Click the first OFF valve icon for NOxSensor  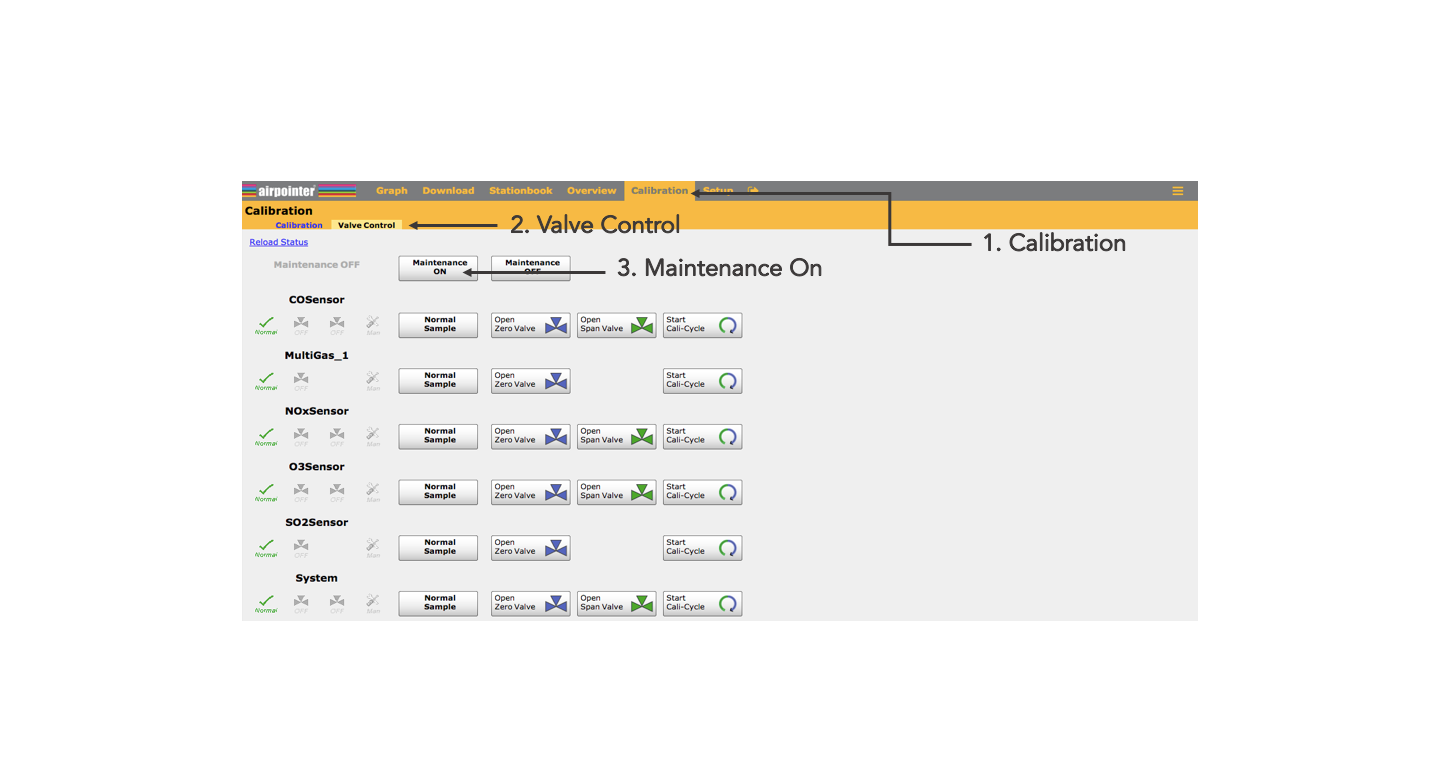coord(301,436)
